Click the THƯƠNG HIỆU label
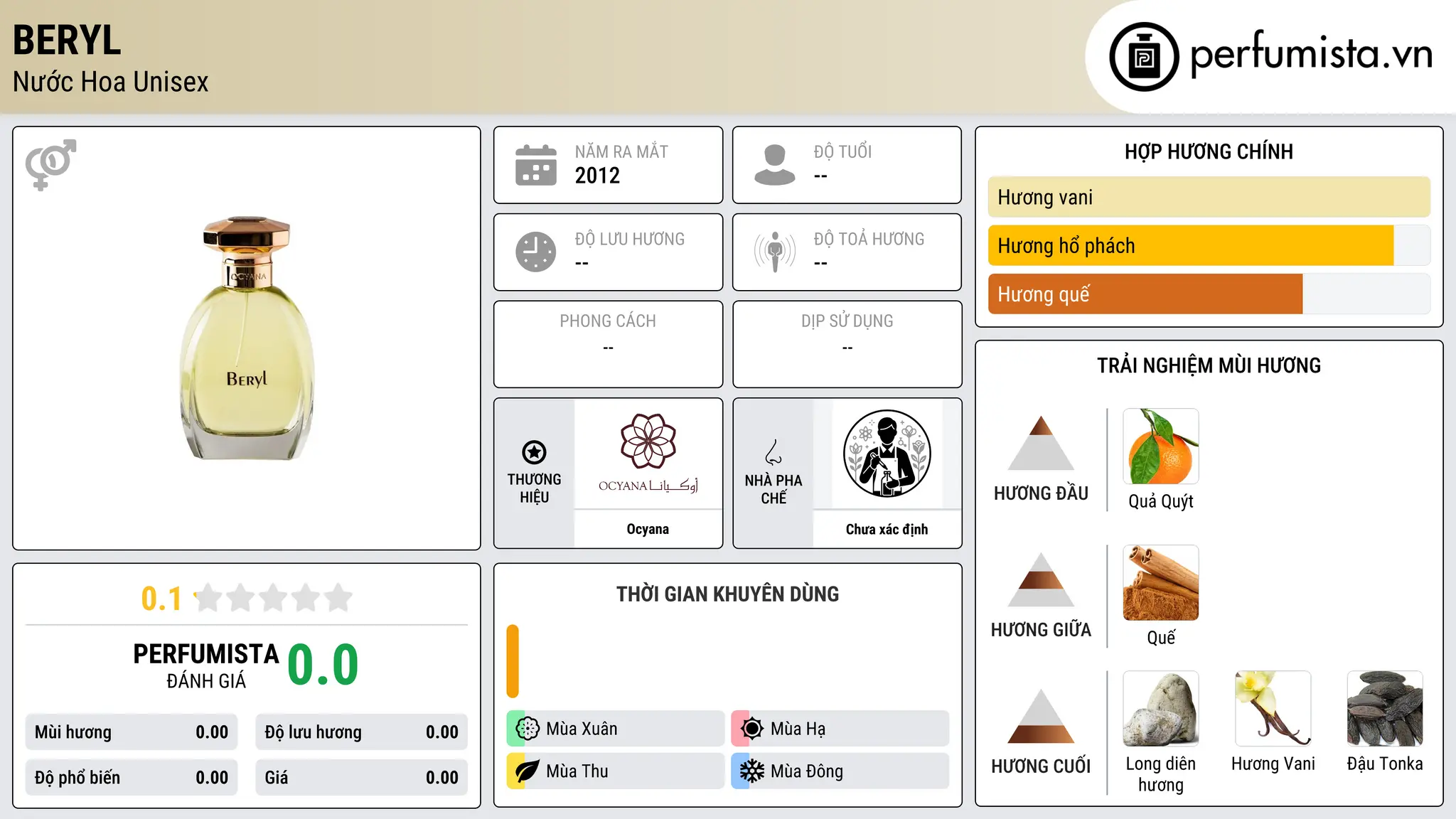This screenshot has width=1456, height=819. pyautogui.click(x=534, y=488)
